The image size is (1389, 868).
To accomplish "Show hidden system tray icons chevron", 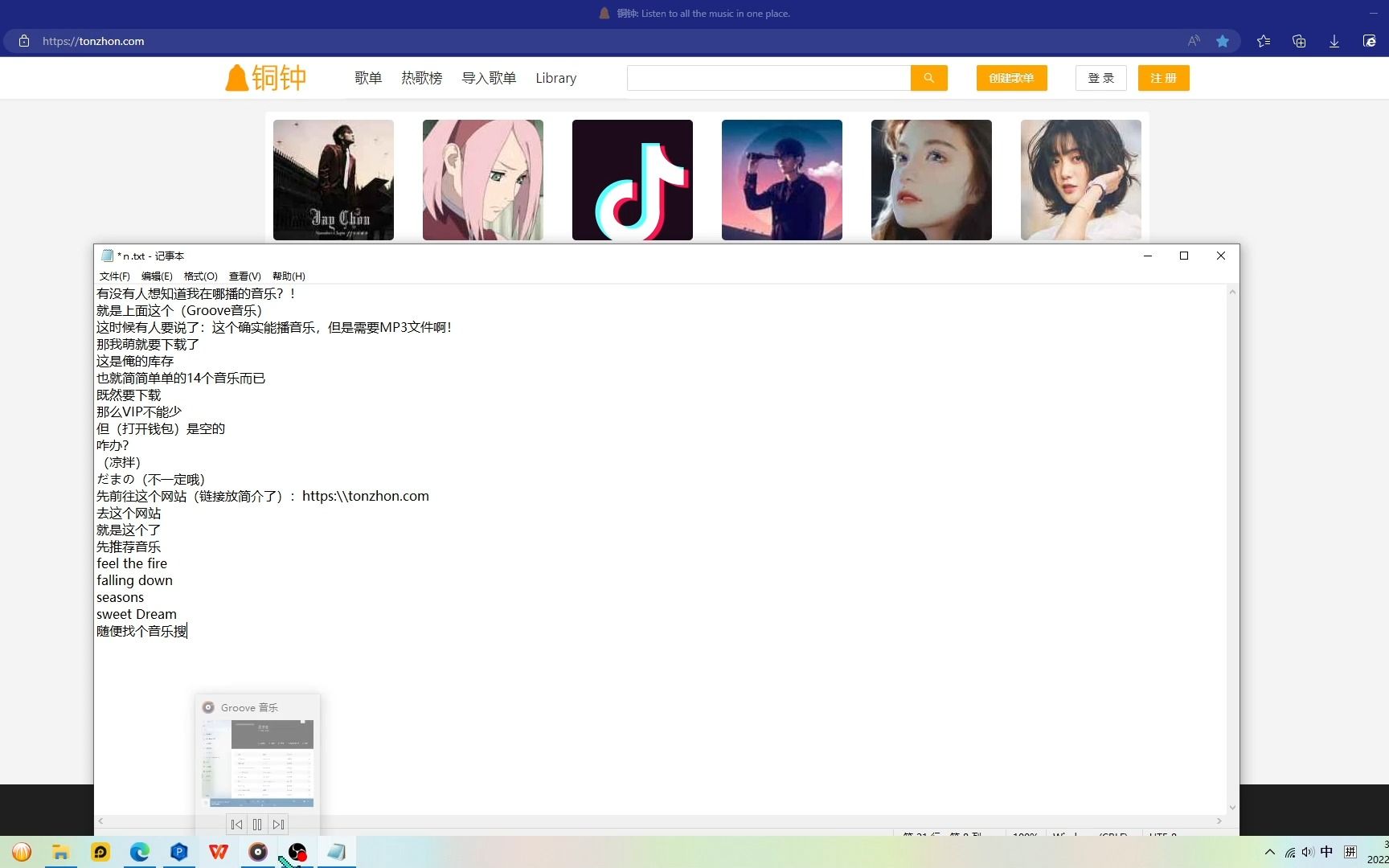I will click(x=1270, y=852).
